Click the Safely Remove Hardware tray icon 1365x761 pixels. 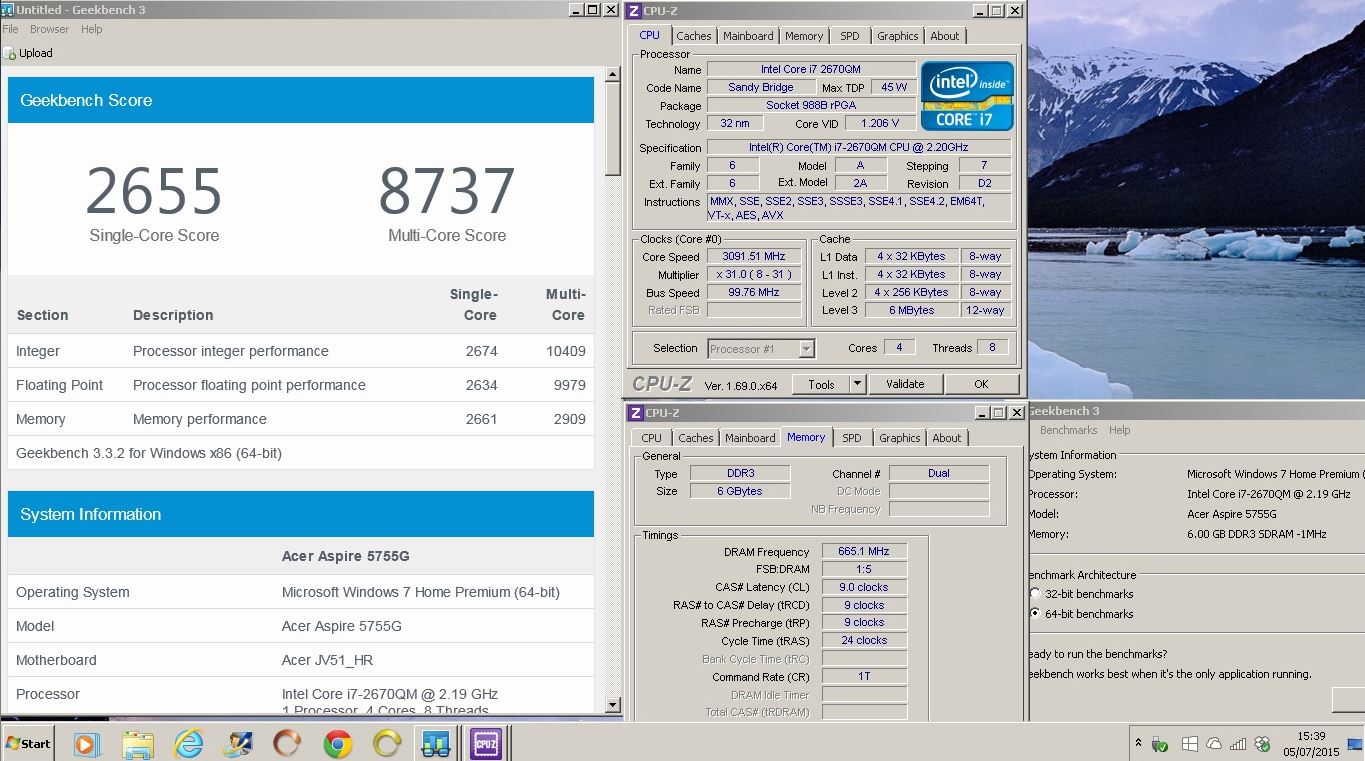tap(1161, 744)
